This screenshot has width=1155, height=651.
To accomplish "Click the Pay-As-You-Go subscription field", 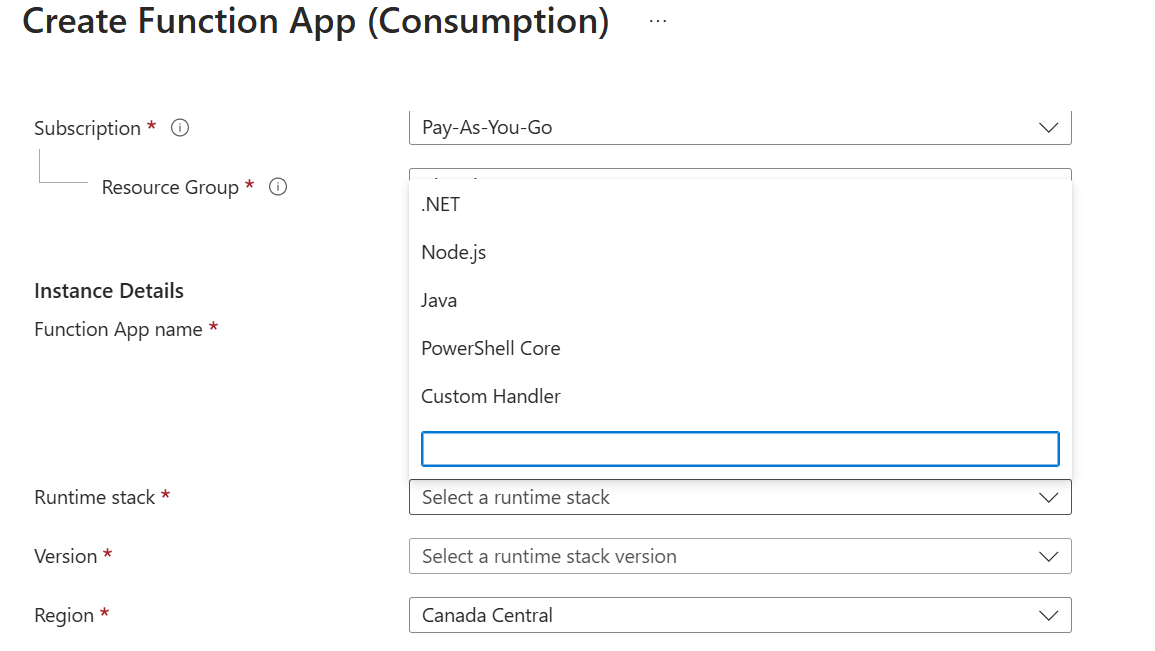I will click(x=740, y=127).
